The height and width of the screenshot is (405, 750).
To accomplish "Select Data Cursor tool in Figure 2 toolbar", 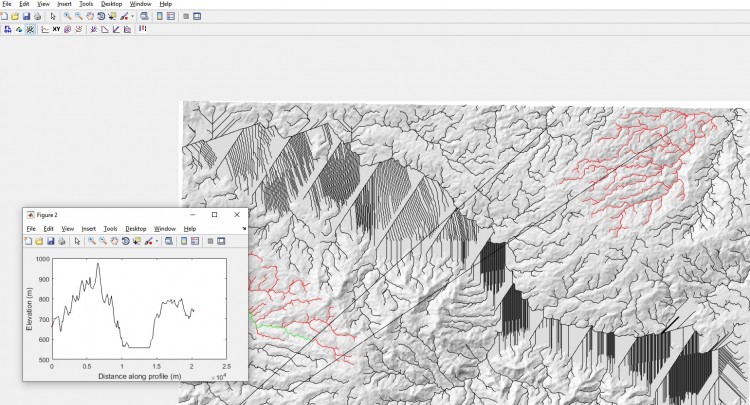I will (x=137, y=241).
